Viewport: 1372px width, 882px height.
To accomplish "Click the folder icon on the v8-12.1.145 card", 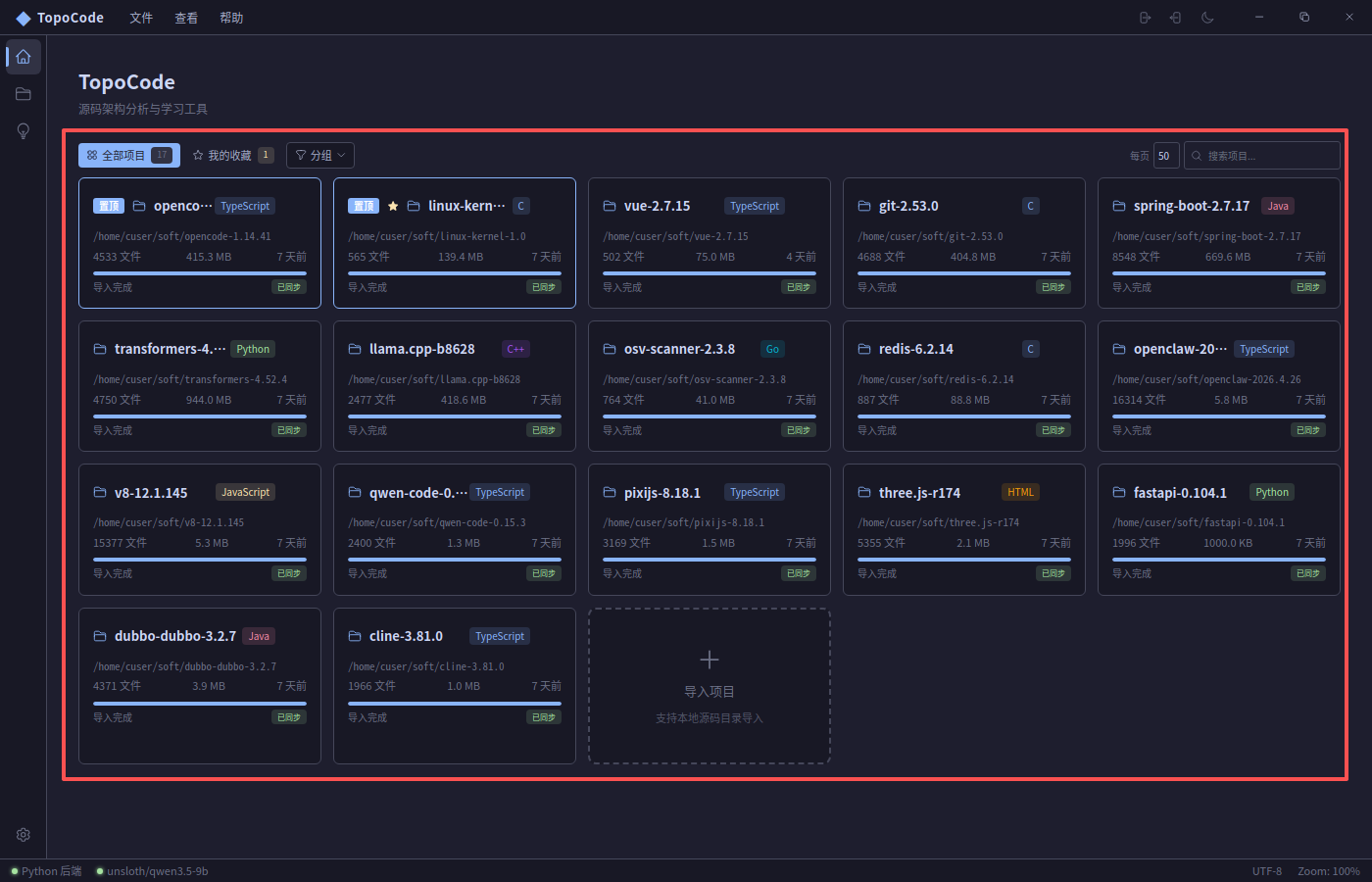I will [100, 492].
